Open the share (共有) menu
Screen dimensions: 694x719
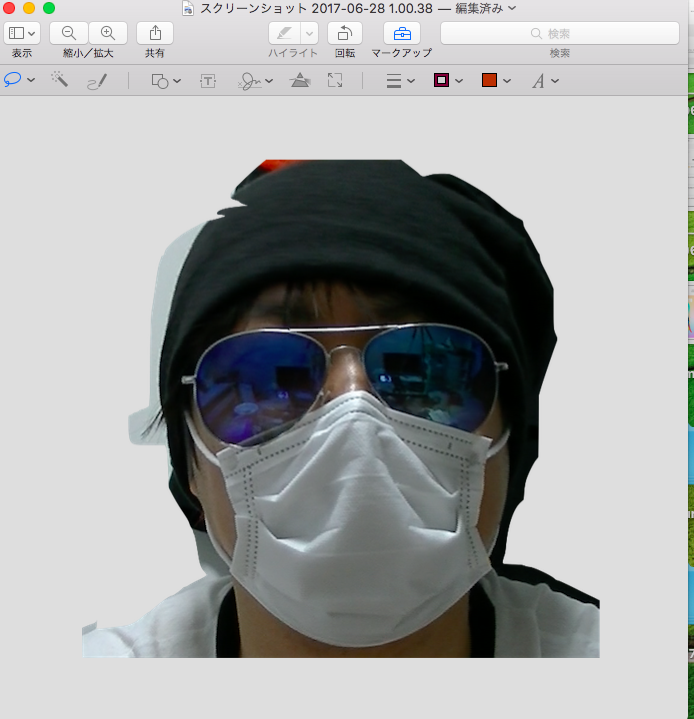click(x=155, y=33)
